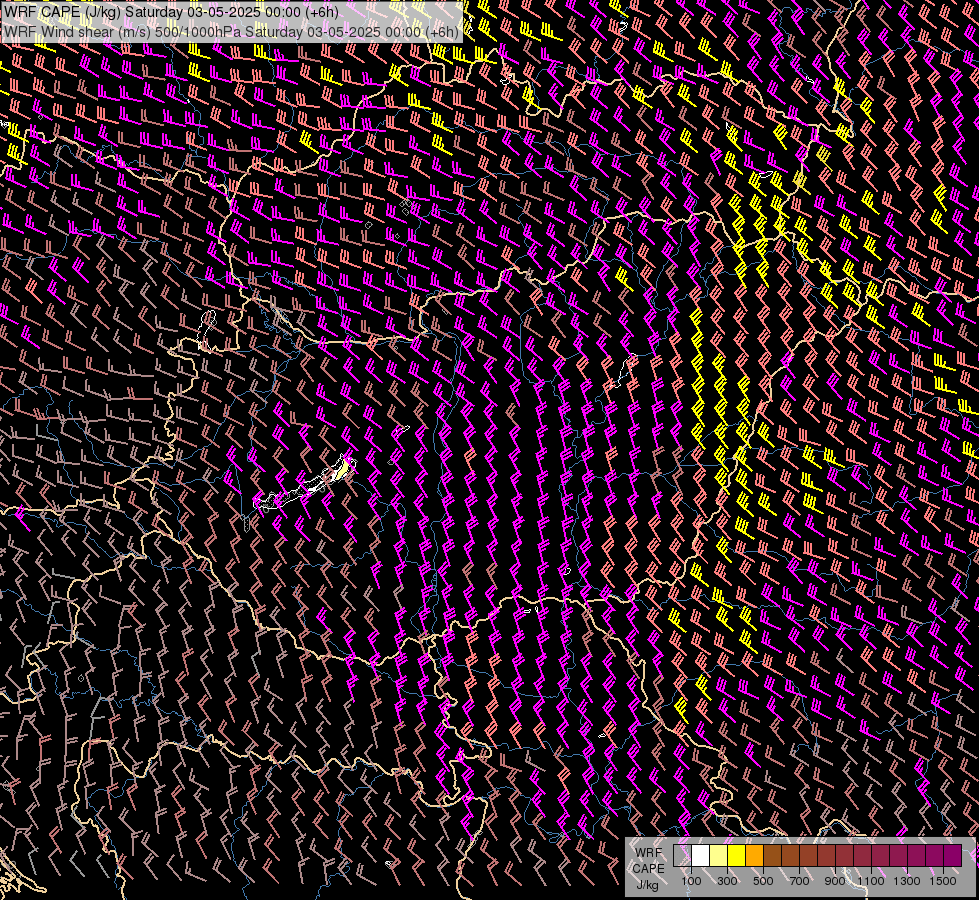979x900 pixels.
Task: Click the 300 legend label
Action: click(727, 881)
